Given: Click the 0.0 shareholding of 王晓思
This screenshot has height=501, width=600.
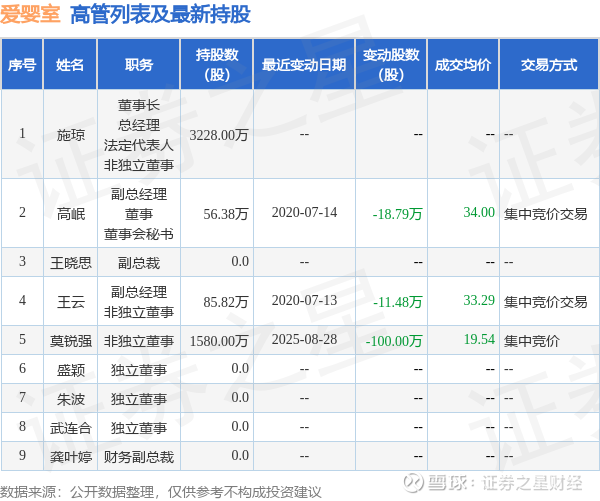Looking at the screenshot, I should pos(240,261).
